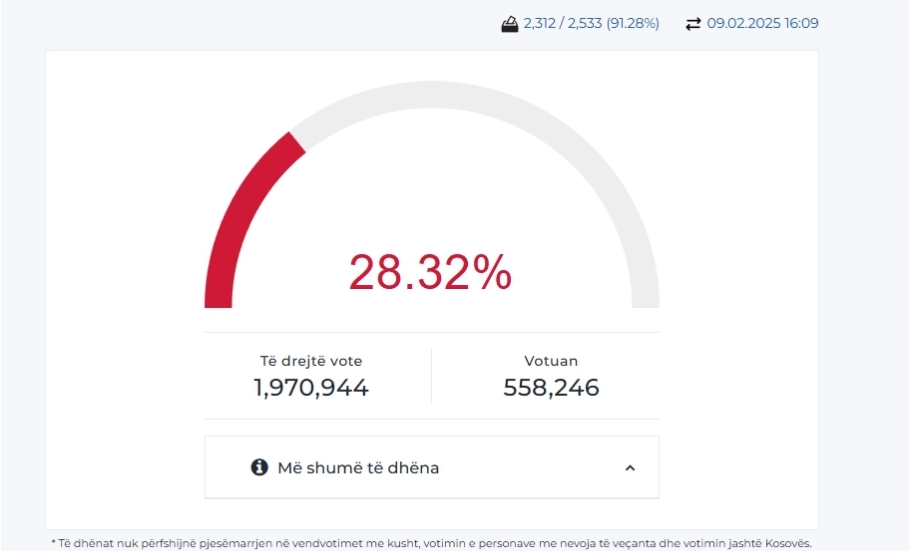The image size is (921, 551).
Task: Click the vertical divider between the two statistics
Action: coord(431,375)
